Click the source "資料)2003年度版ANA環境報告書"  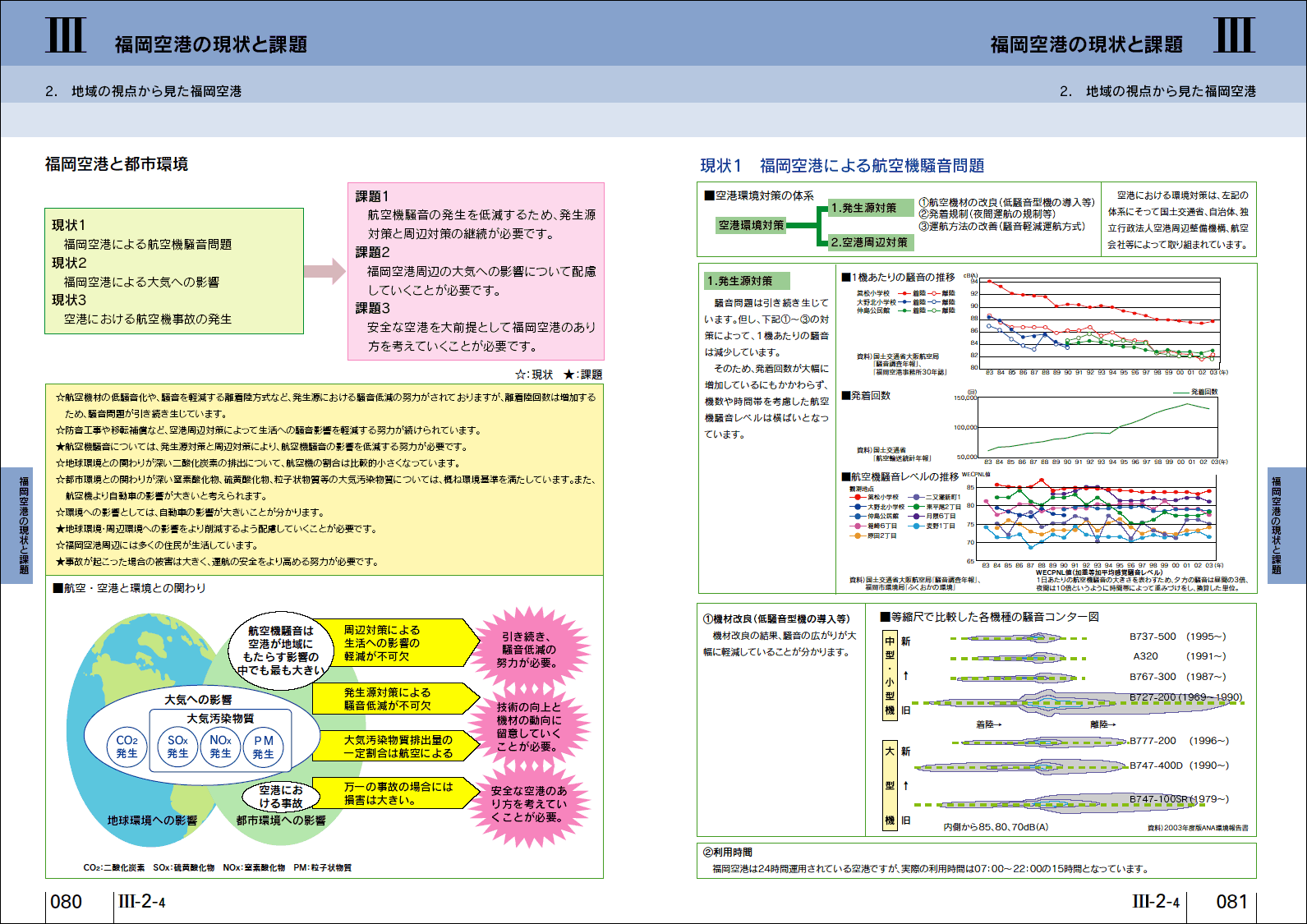[1198, 828]
